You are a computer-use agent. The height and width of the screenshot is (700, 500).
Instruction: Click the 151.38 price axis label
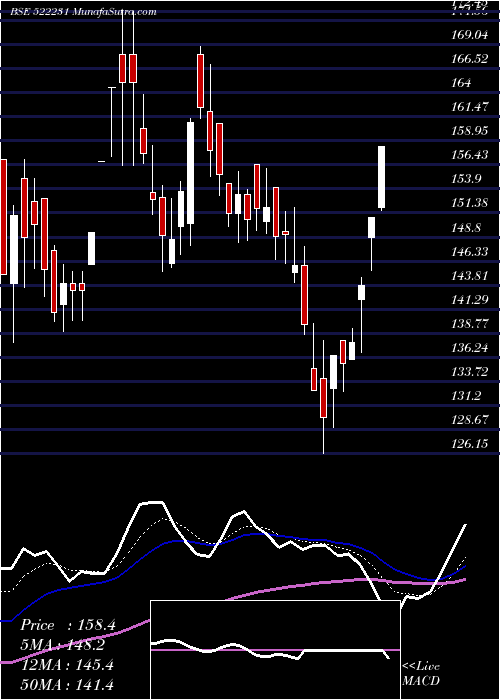click(470, 203)
